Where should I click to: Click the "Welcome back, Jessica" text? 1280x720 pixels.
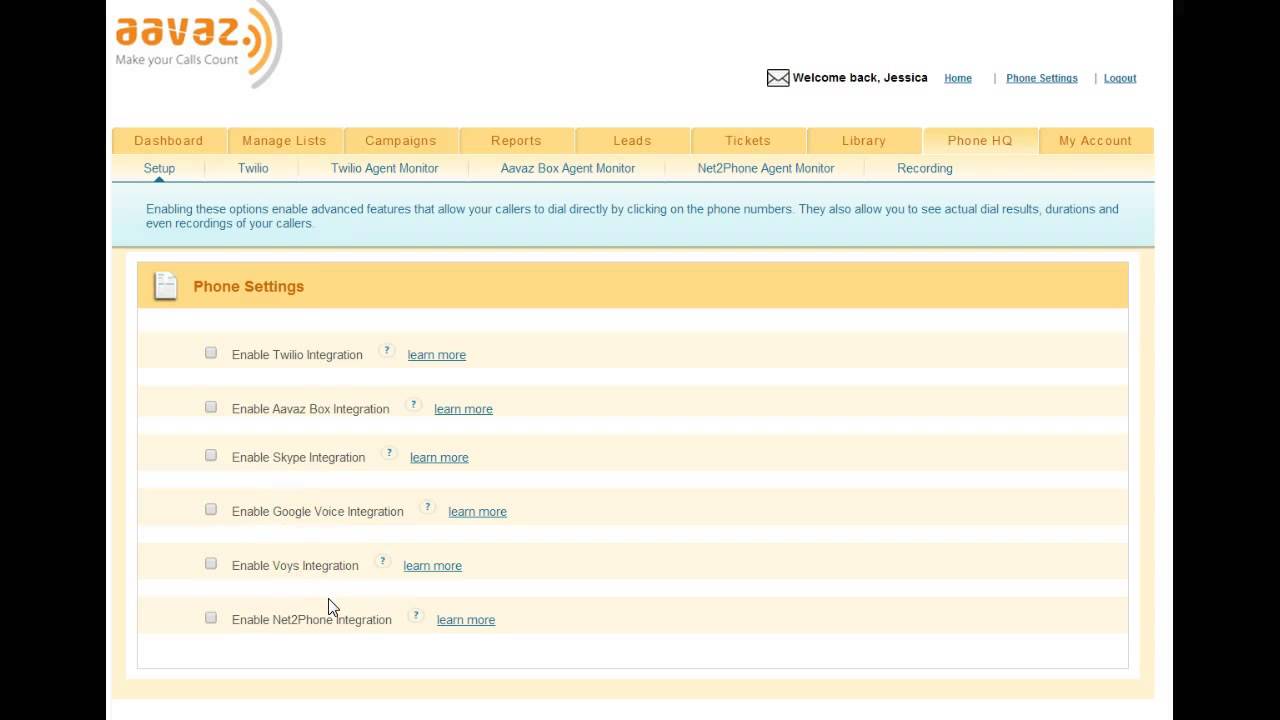860,78
